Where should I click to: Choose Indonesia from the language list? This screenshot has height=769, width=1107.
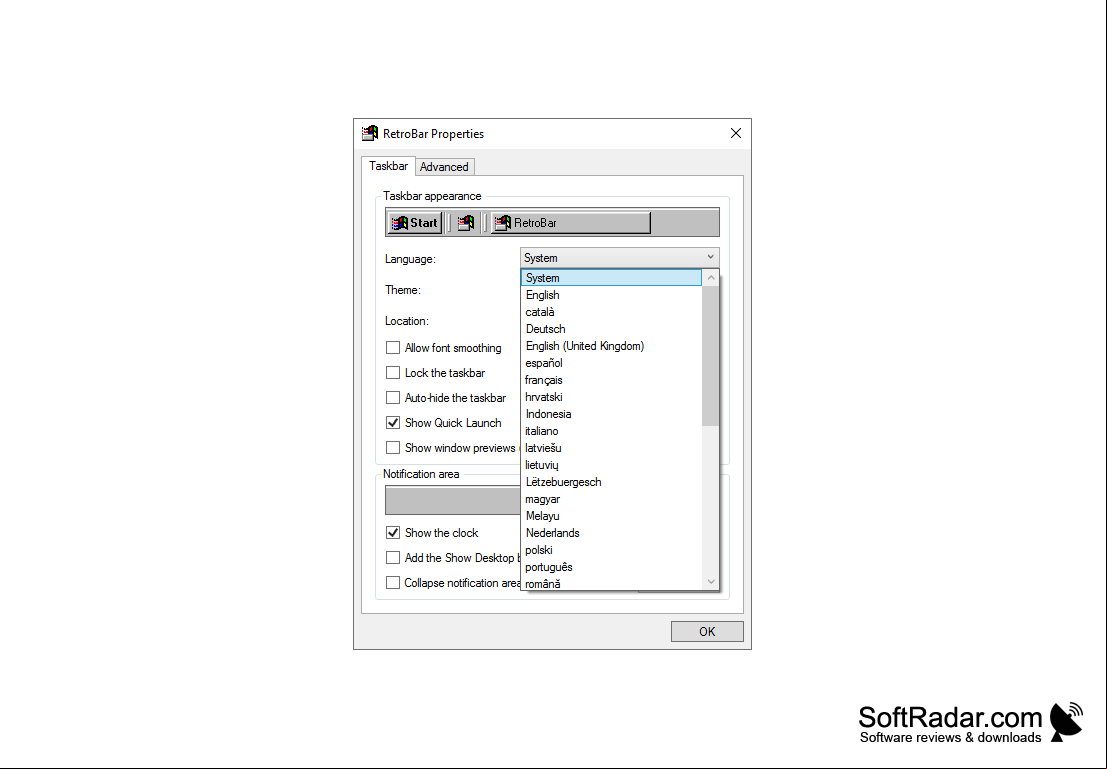pyautogui.click(x=611, y=414)
